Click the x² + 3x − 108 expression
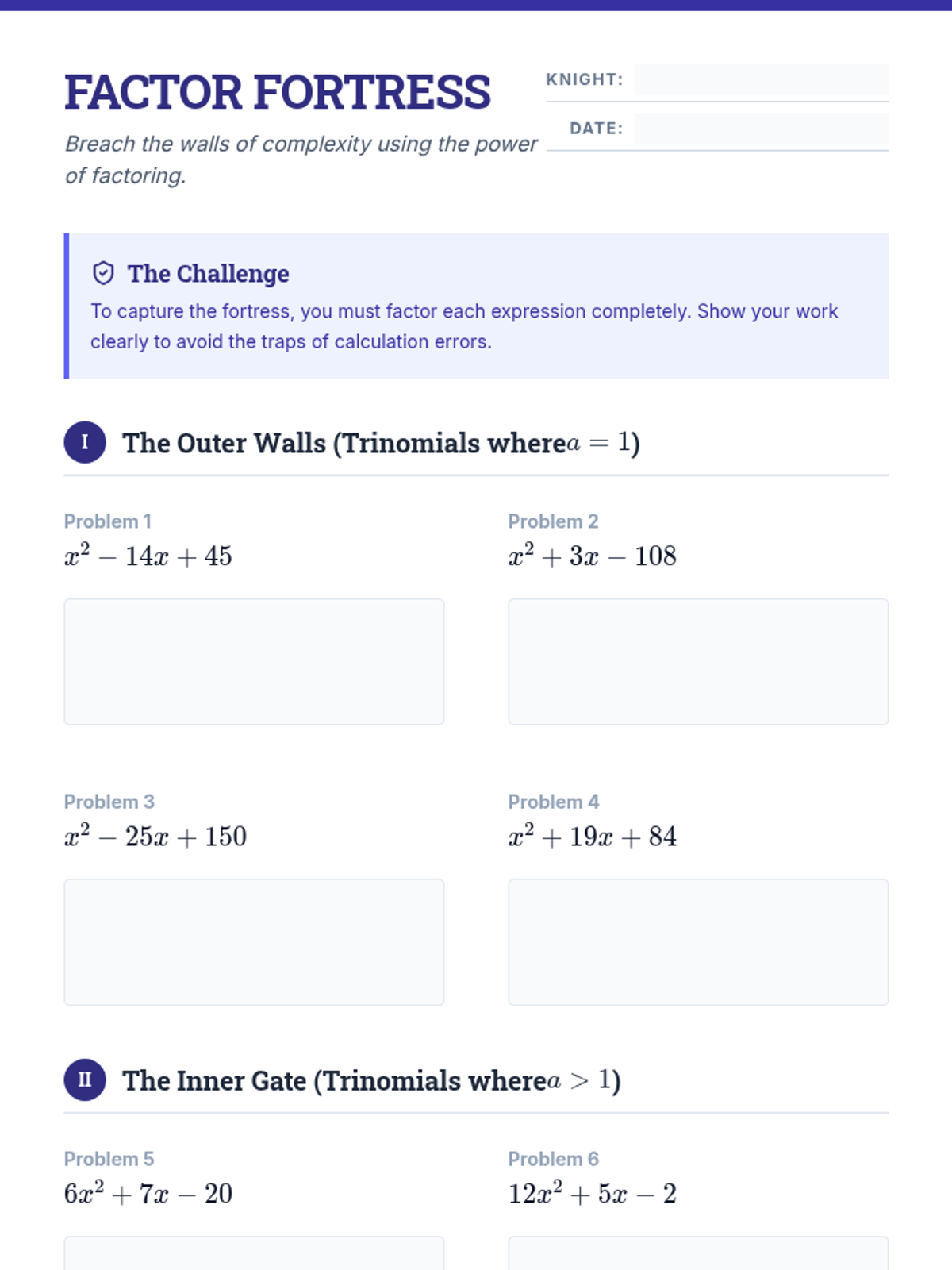952x1270 pixels. [x=593, y=555]
